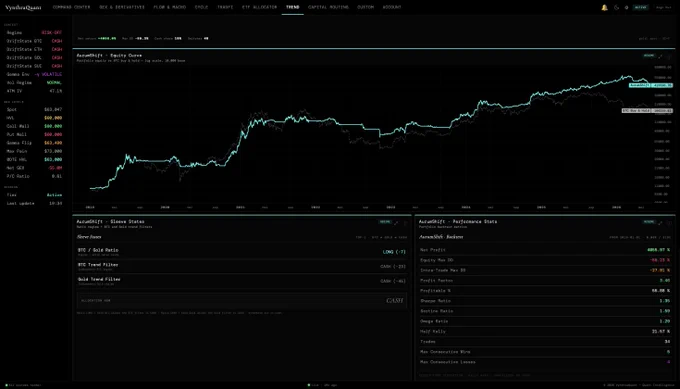Click the Allocation Now CASH box
The image size is (680, 389).
(242, 301)
